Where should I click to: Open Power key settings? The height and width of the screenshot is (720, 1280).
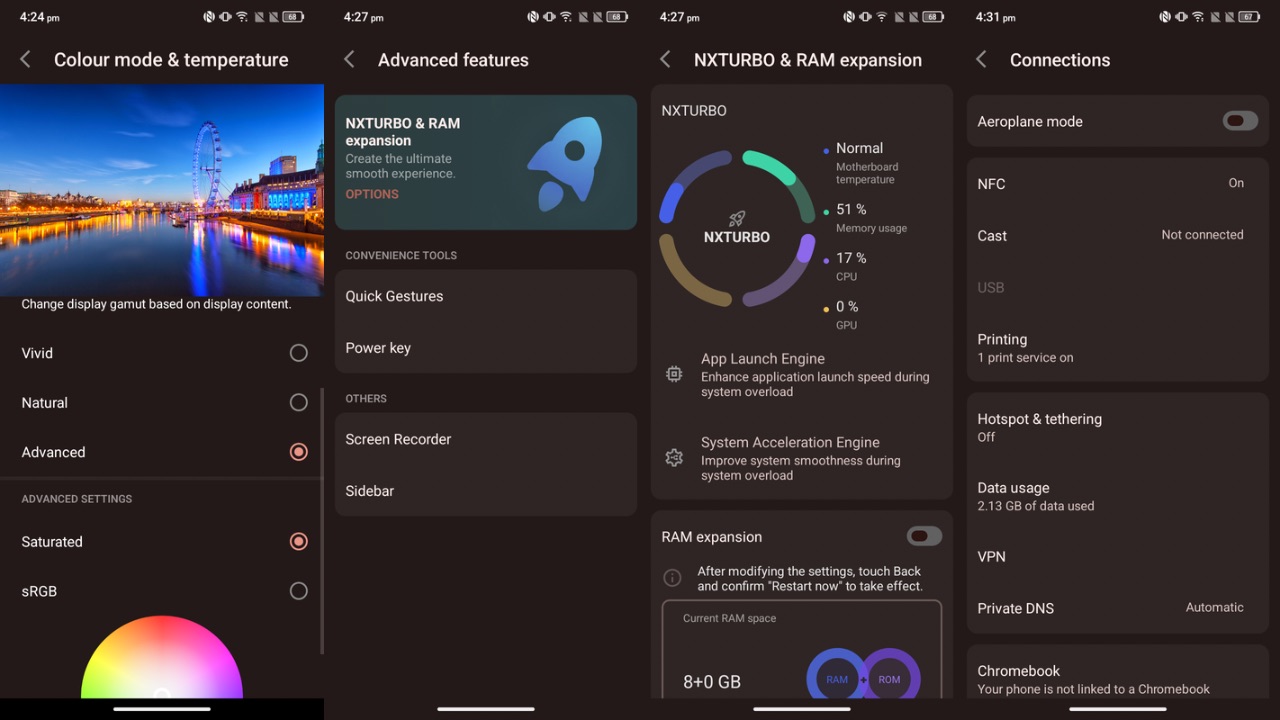[486, 348]
